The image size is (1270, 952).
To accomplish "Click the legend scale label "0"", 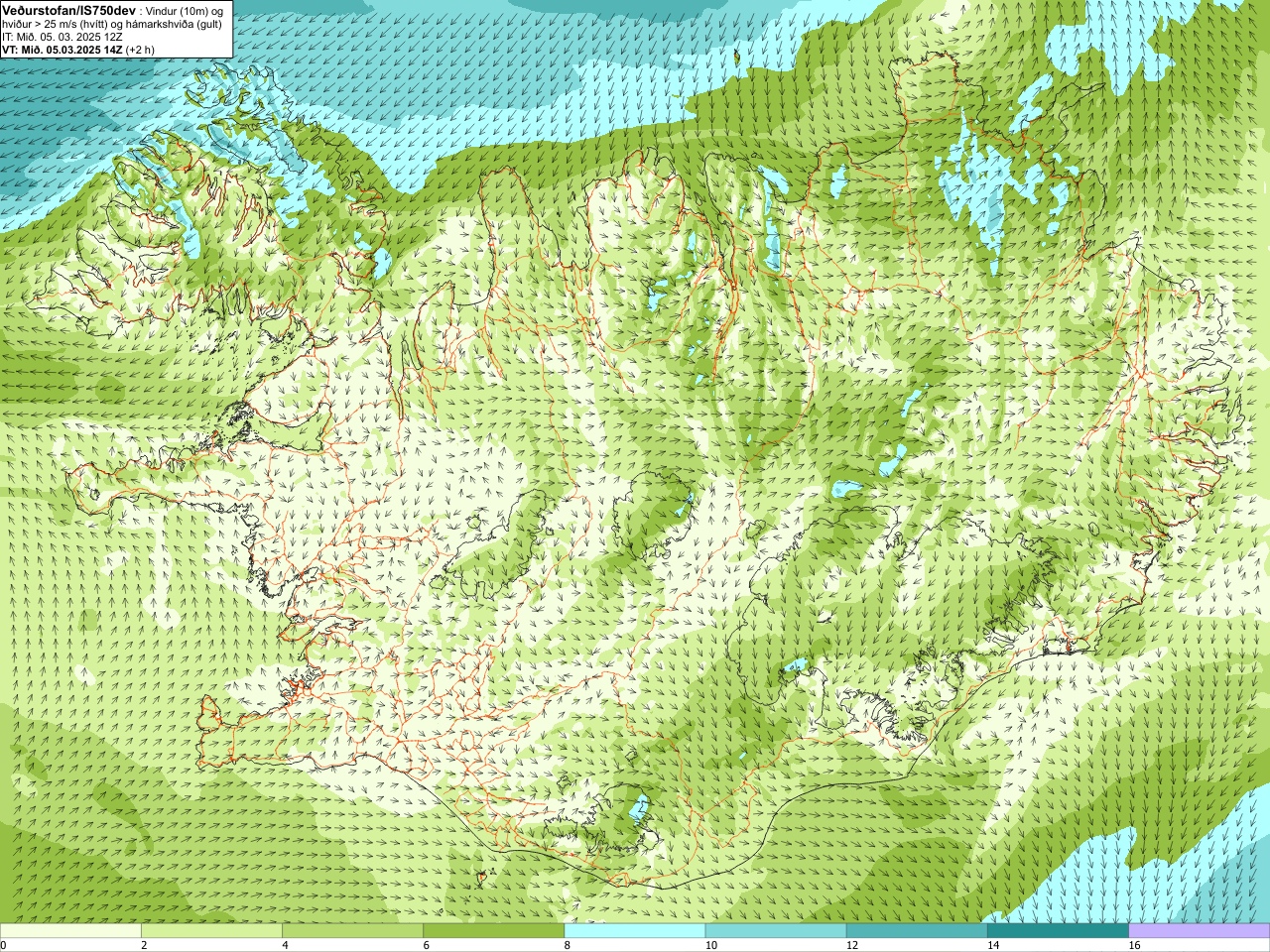I will click(4, 945).
